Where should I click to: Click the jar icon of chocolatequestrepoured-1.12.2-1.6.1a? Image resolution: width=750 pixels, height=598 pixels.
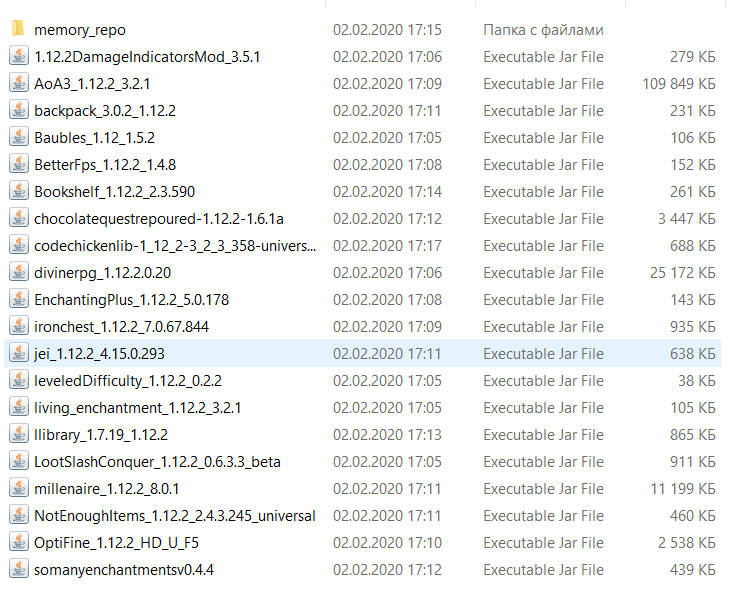click(x=19, y=218)
